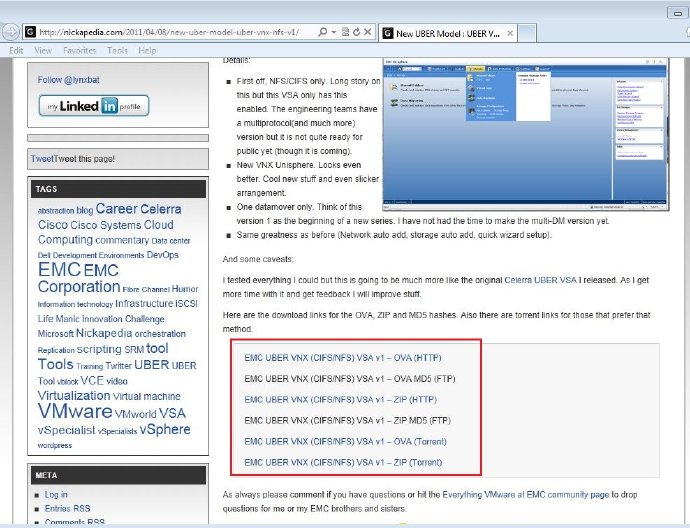Click the search magnifier icon in address bar

click(x=323, y=32)
